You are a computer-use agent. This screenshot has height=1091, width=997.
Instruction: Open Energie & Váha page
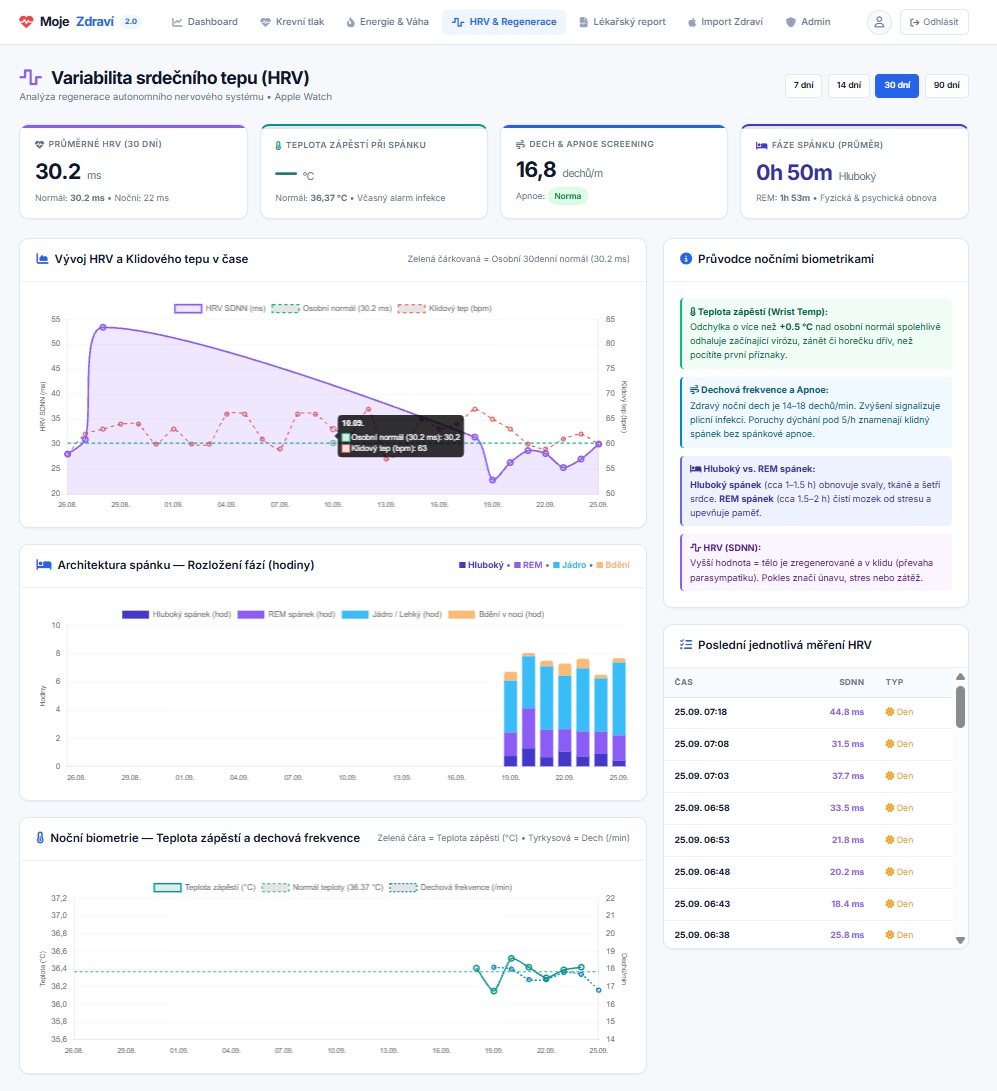click(x=388, y=22)
